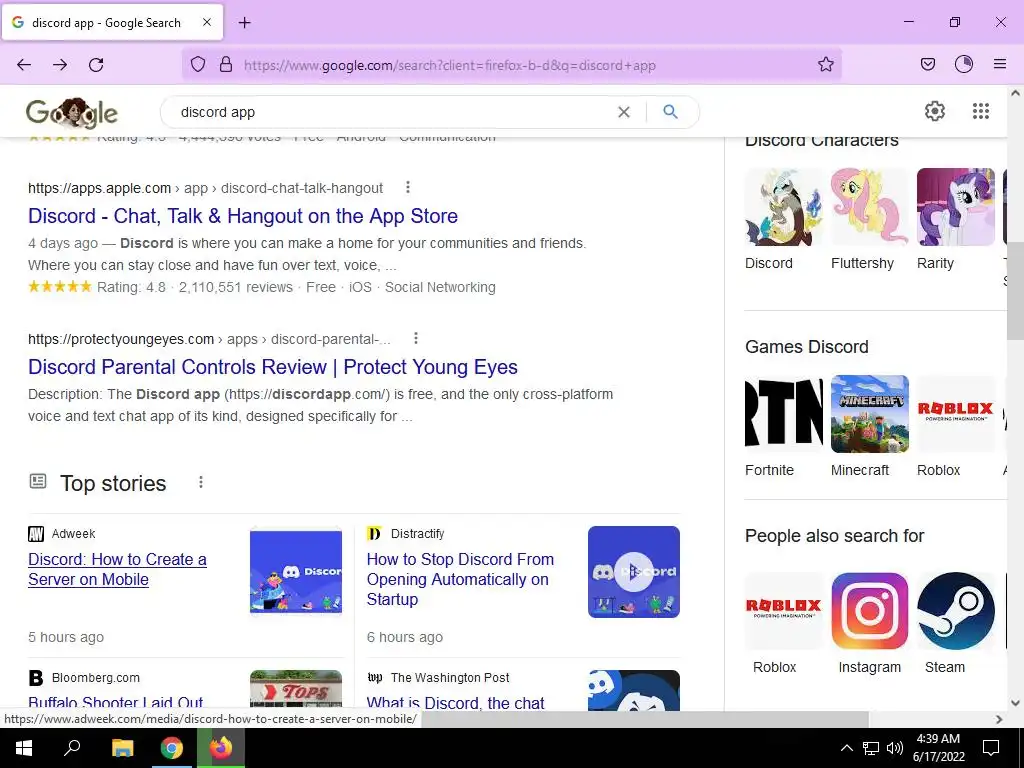Open the volume control tray icon

pyautogui.click(x=895, y=748)
